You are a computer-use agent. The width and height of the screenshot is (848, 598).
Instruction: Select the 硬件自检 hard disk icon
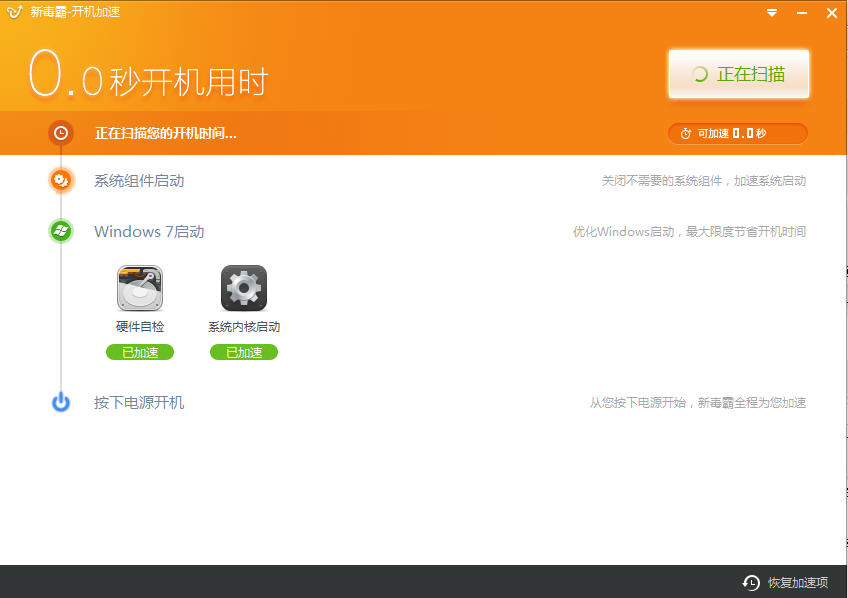tap(140, 288)
